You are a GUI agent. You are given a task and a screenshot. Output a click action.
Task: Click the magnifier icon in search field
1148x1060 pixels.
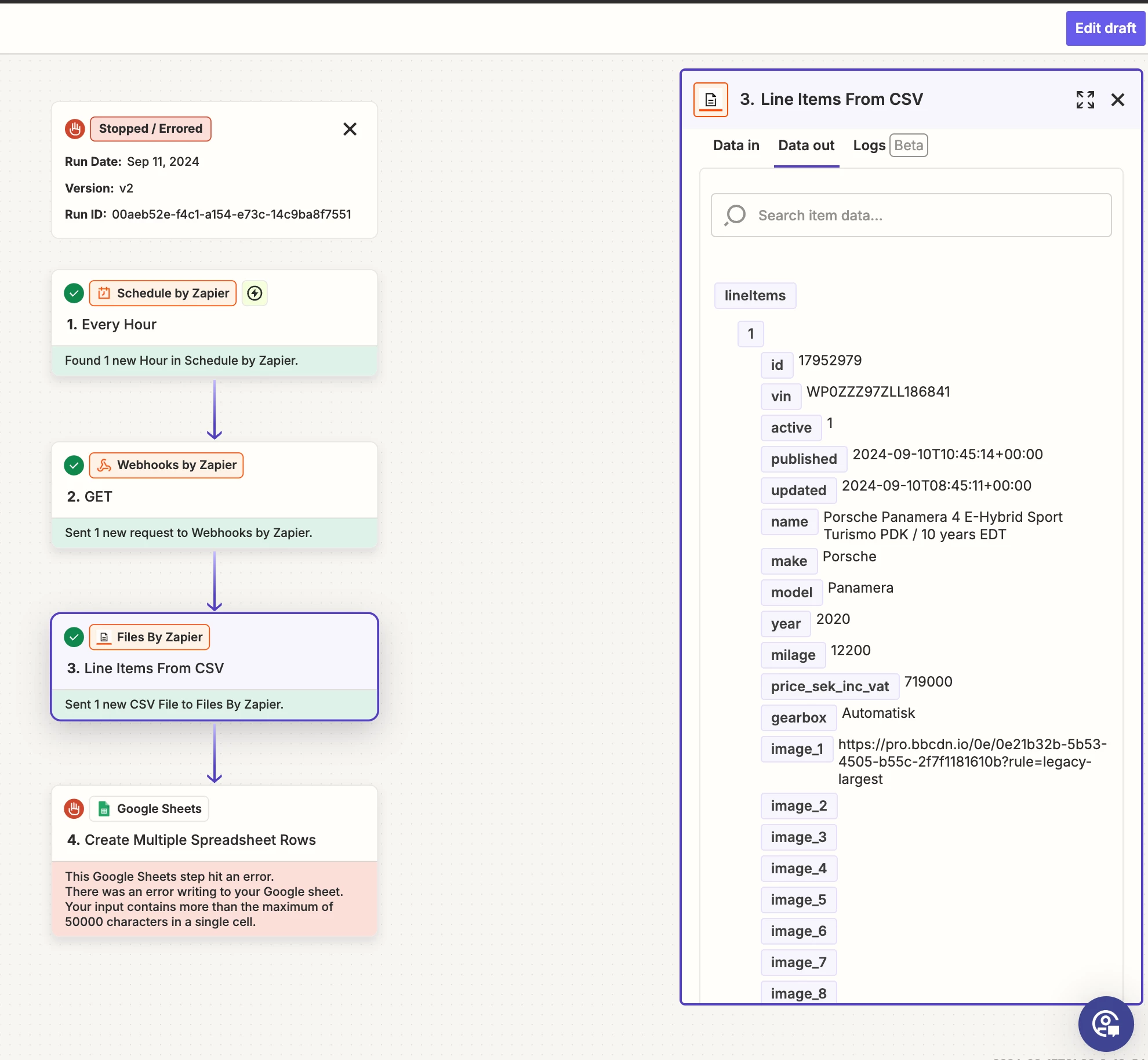tap(735, 215)
